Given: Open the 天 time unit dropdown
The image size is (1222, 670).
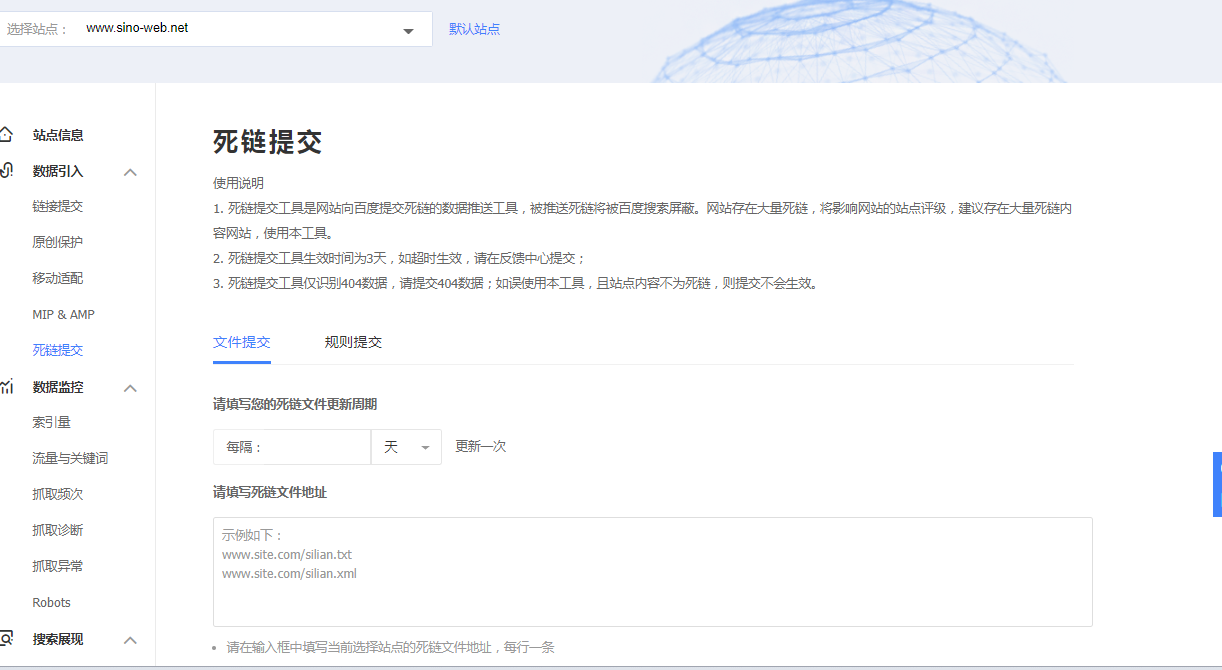Looking at the screenshot, I should 406,447.
